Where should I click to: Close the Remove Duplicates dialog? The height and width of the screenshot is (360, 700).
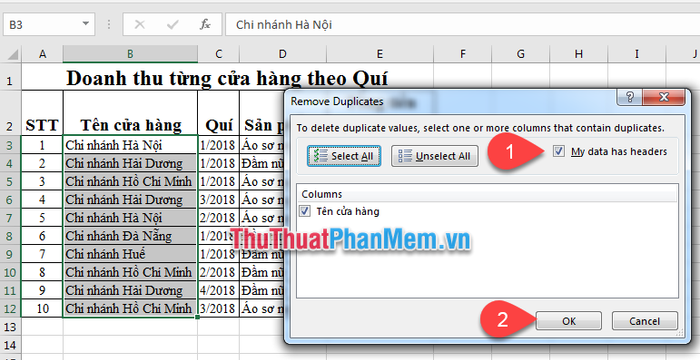(x=663, y=97)
